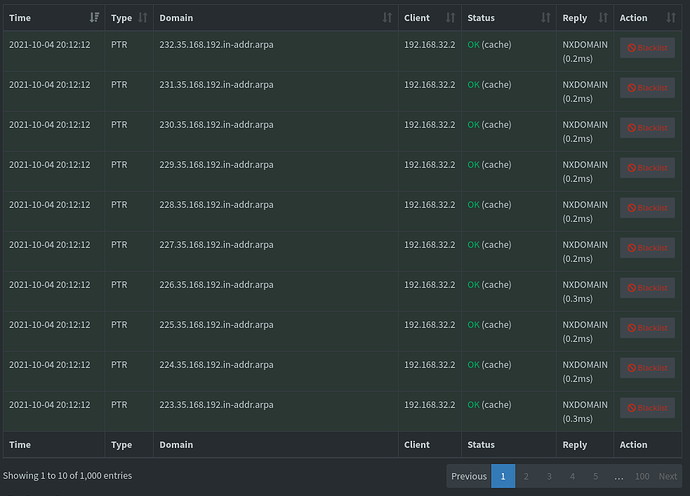This screenshot has height=496, width=690.
Task: Click the 226.35.168.192.in-addr.arpa blacklist button
Action: [x=647, y=288]
